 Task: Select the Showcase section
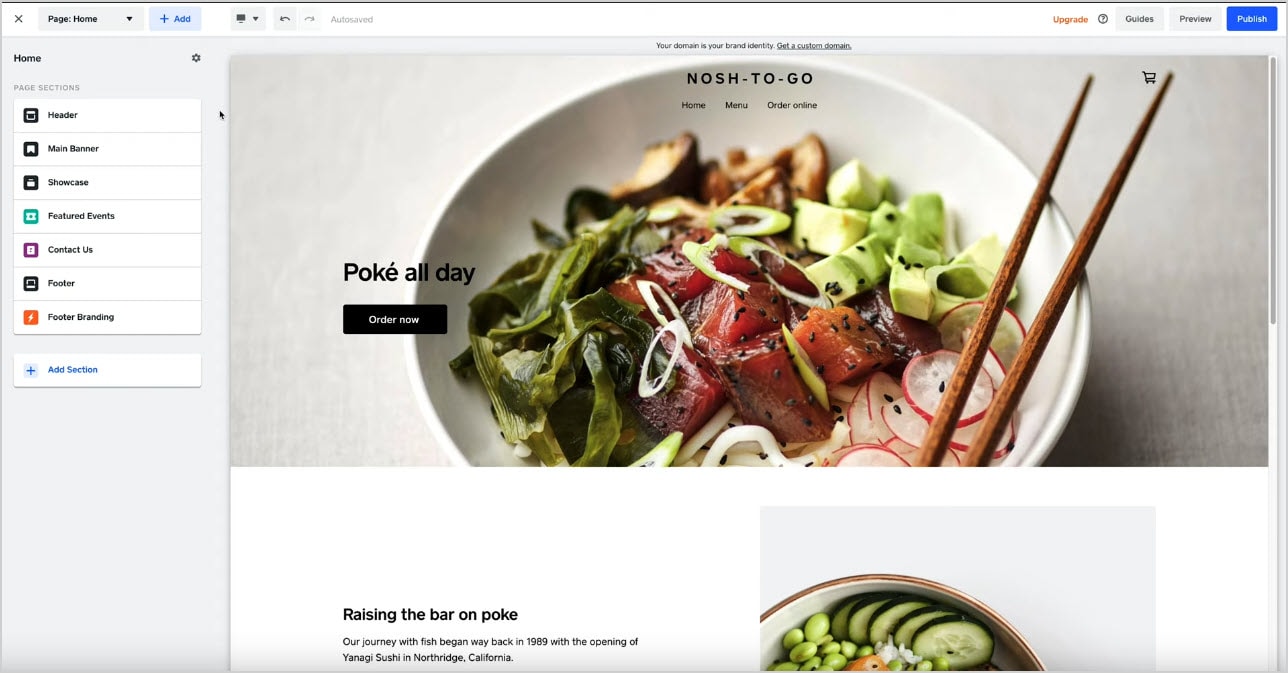click(x=107, y=183)
